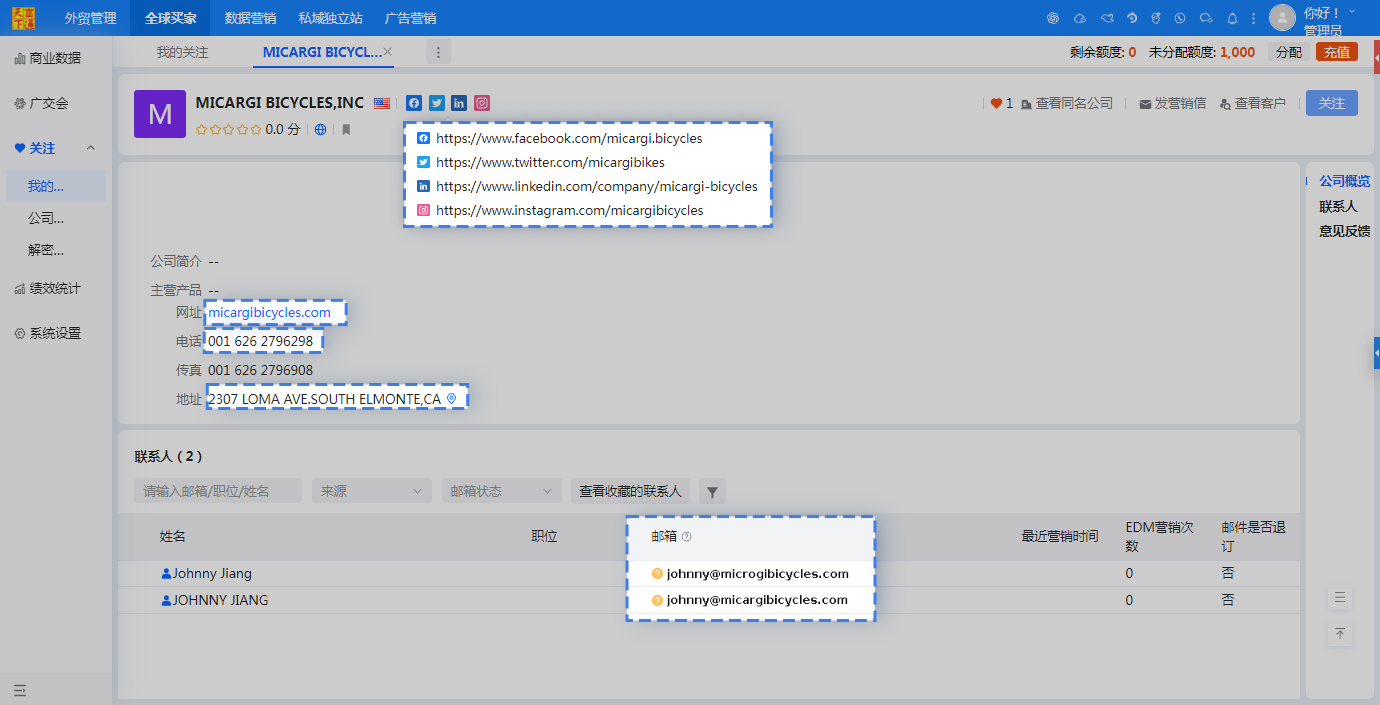Click the bird icon in top bar
The width and height of the screenshot is (1380, 705).
click(1106, 18)
